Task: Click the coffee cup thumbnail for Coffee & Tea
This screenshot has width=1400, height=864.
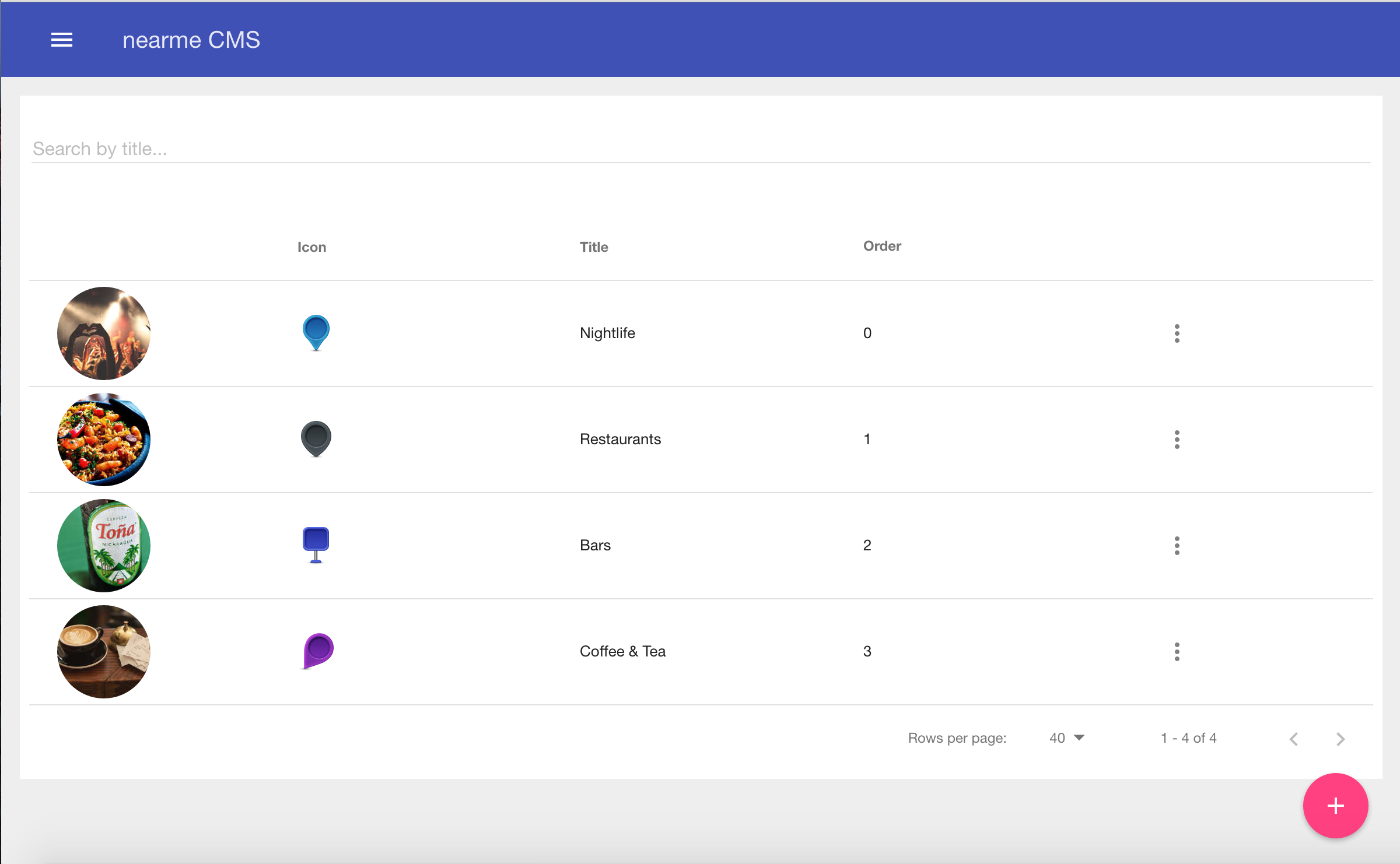Action: [103, 651]
